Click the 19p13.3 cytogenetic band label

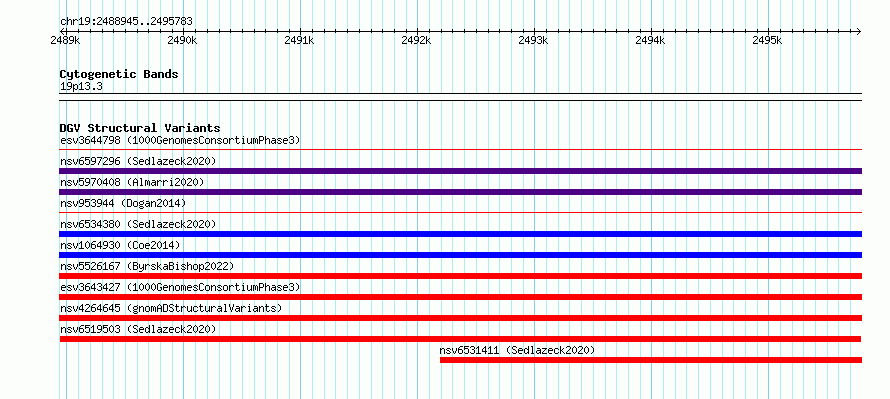pyautogui.click(x=81, y=87)
